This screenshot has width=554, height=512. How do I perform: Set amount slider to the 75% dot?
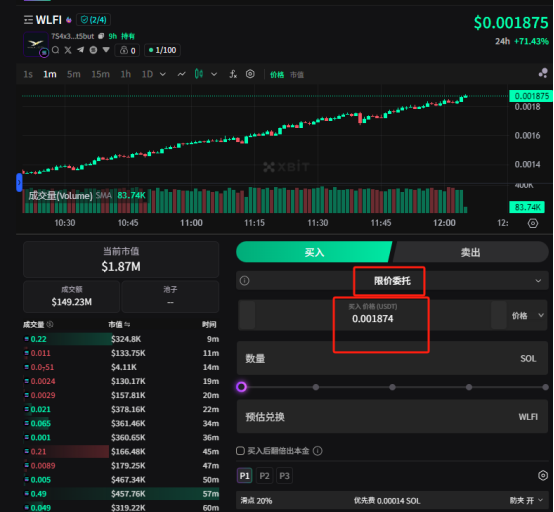point(469,387)
